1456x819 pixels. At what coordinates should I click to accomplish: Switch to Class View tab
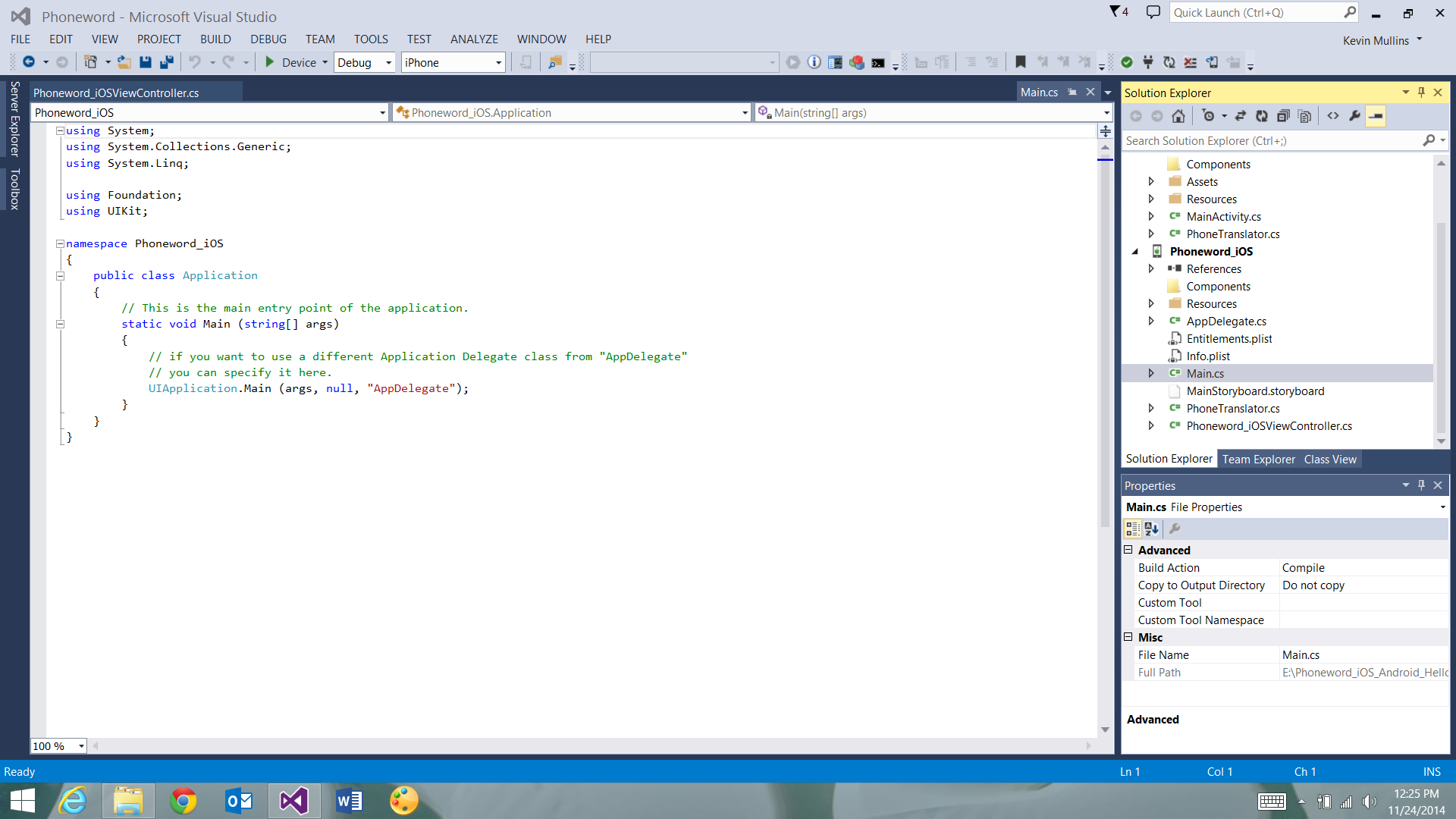tap(1330, 458)
